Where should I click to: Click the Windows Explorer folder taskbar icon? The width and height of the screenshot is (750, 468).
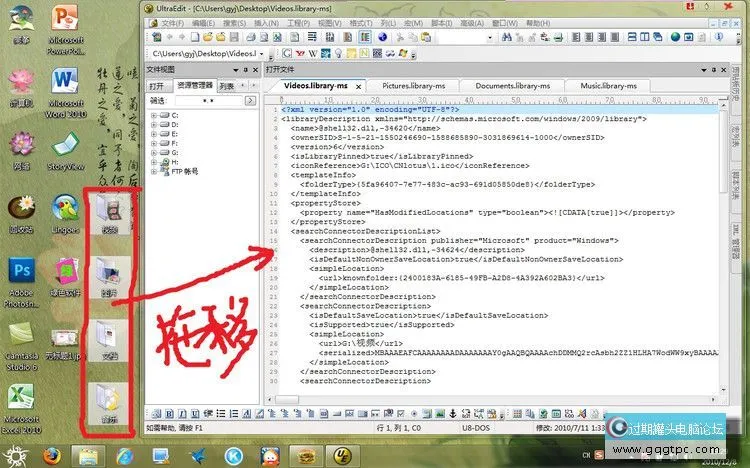[x=88, y=456]
